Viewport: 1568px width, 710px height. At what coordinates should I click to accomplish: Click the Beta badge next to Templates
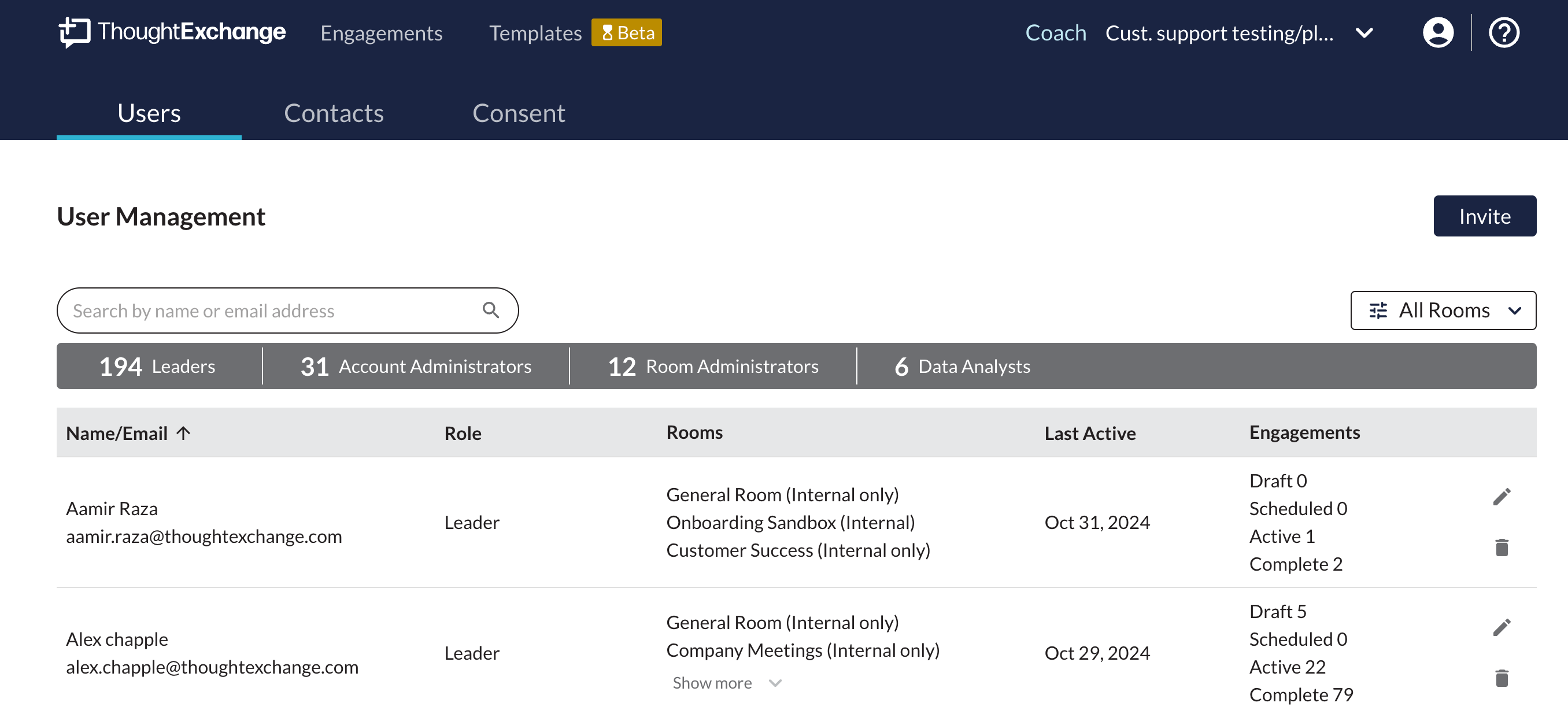(626, 32)
